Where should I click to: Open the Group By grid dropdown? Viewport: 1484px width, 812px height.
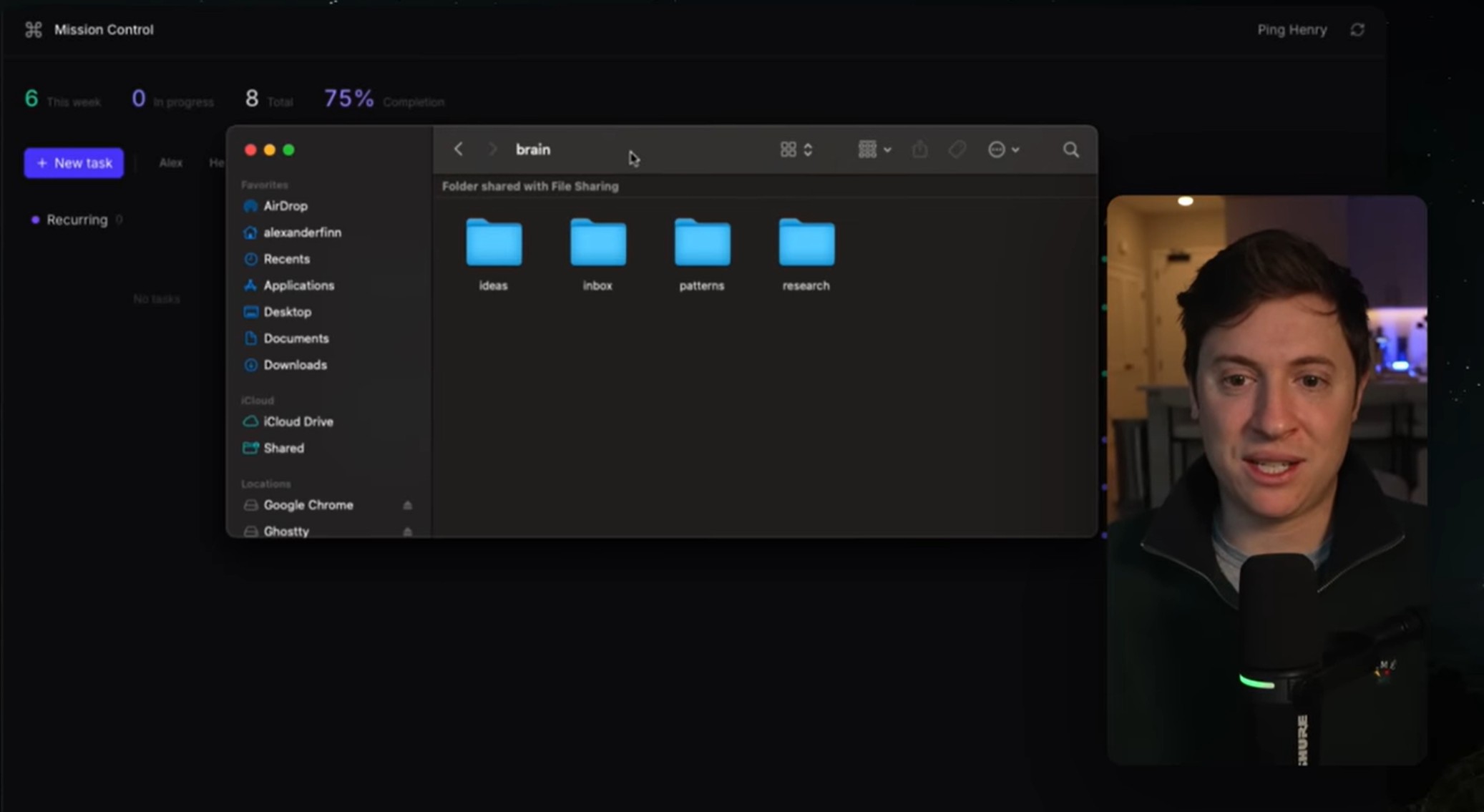click(x=874, y=150)
